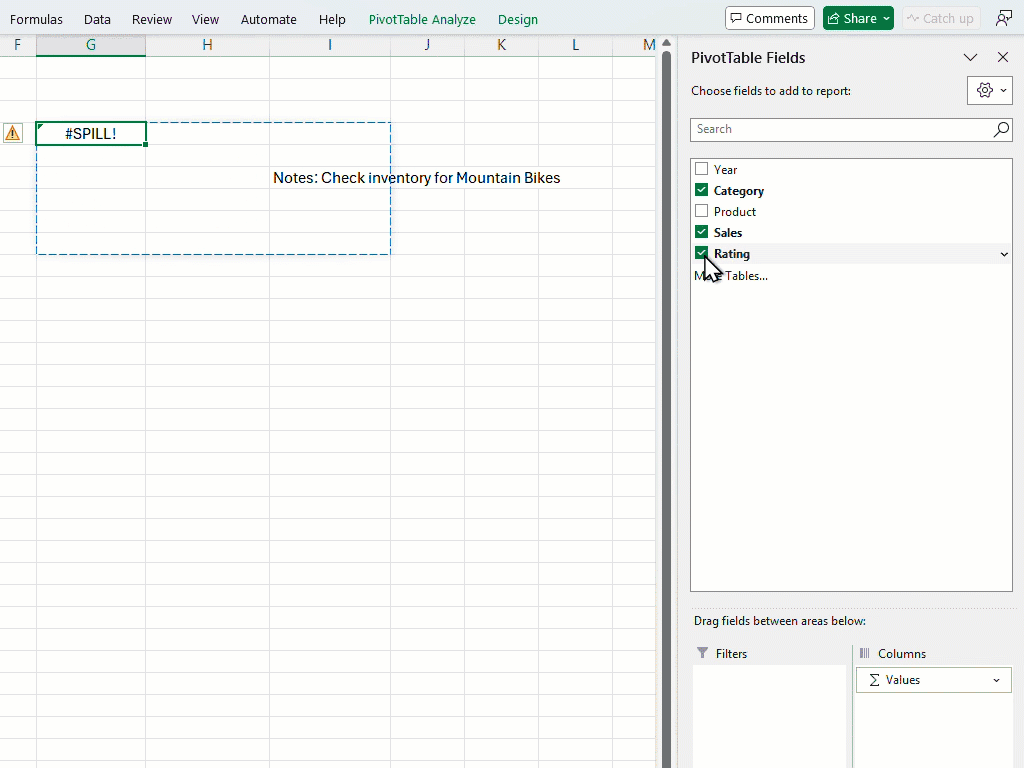This screenshot has height=768, width=1024.
Task: Select the Help tab
Action: click(332, 20)
